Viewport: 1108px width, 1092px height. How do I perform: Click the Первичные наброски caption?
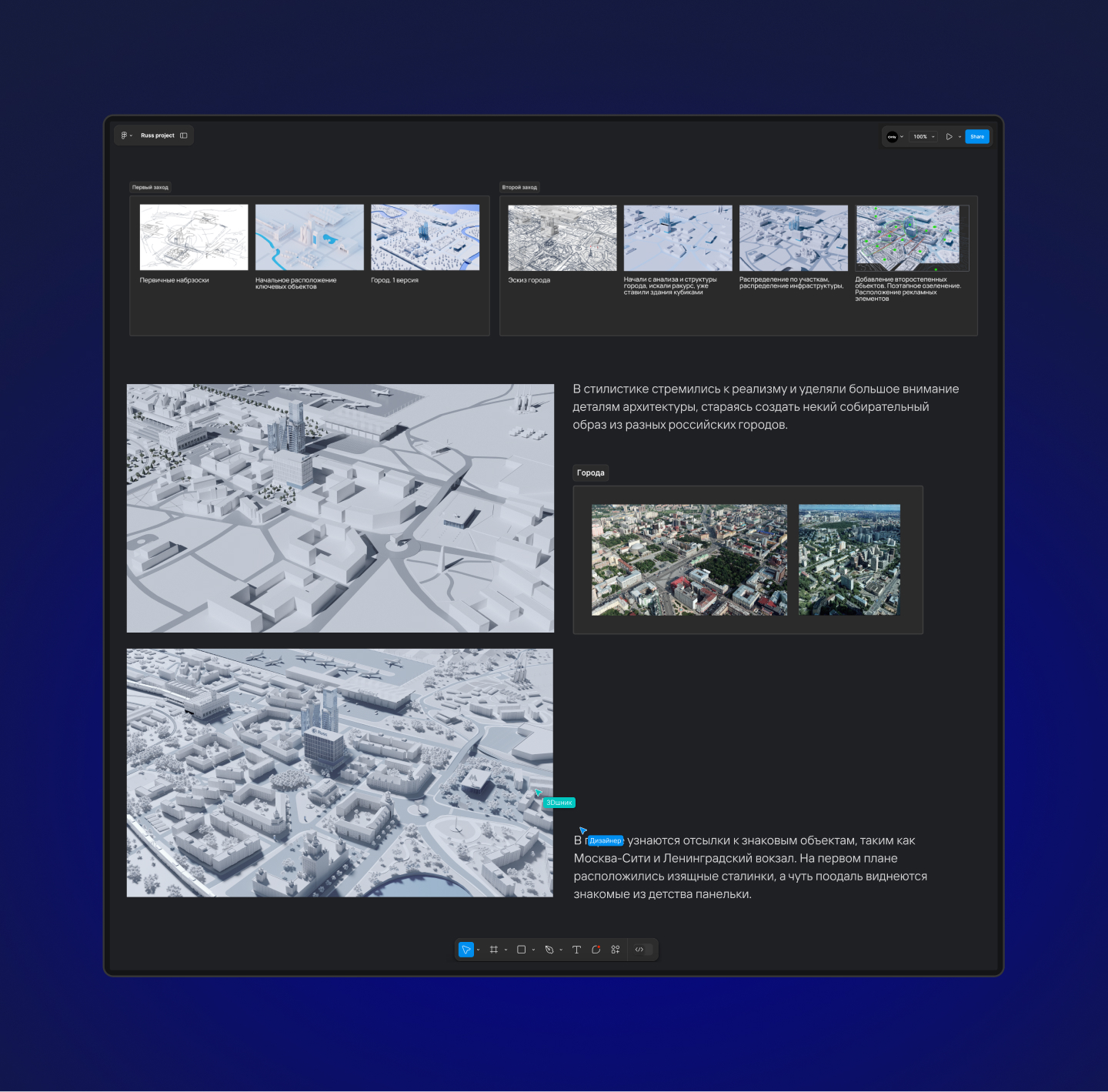(x=175, y=280)
